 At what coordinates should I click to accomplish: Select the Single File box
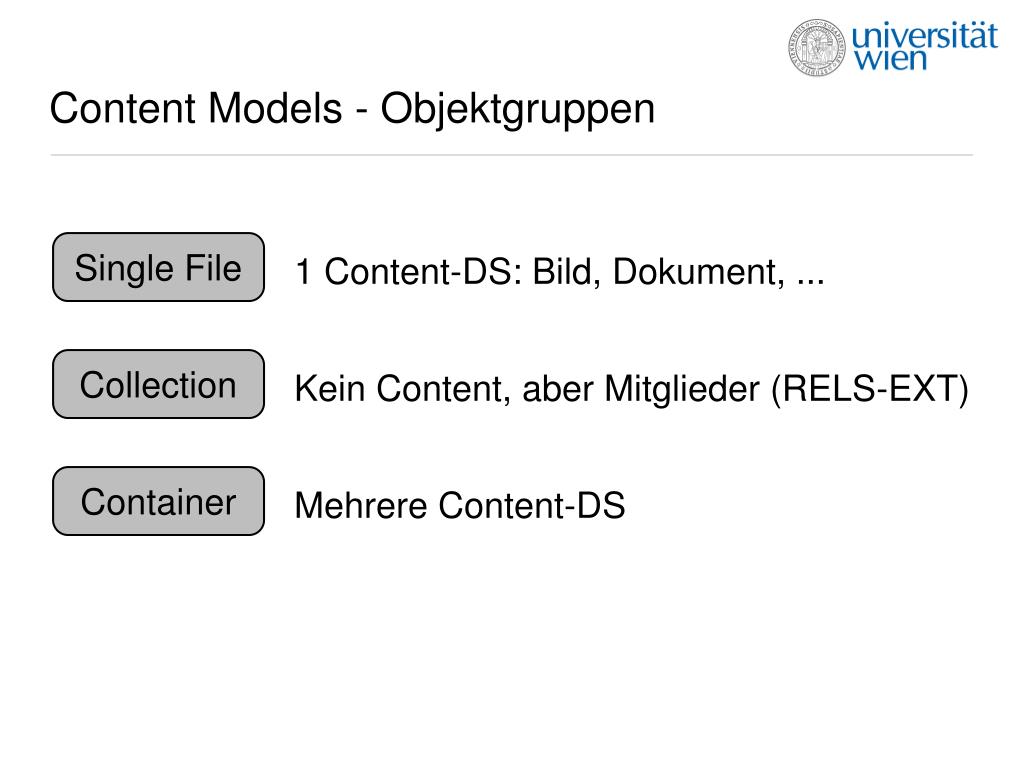click(159, 267)
